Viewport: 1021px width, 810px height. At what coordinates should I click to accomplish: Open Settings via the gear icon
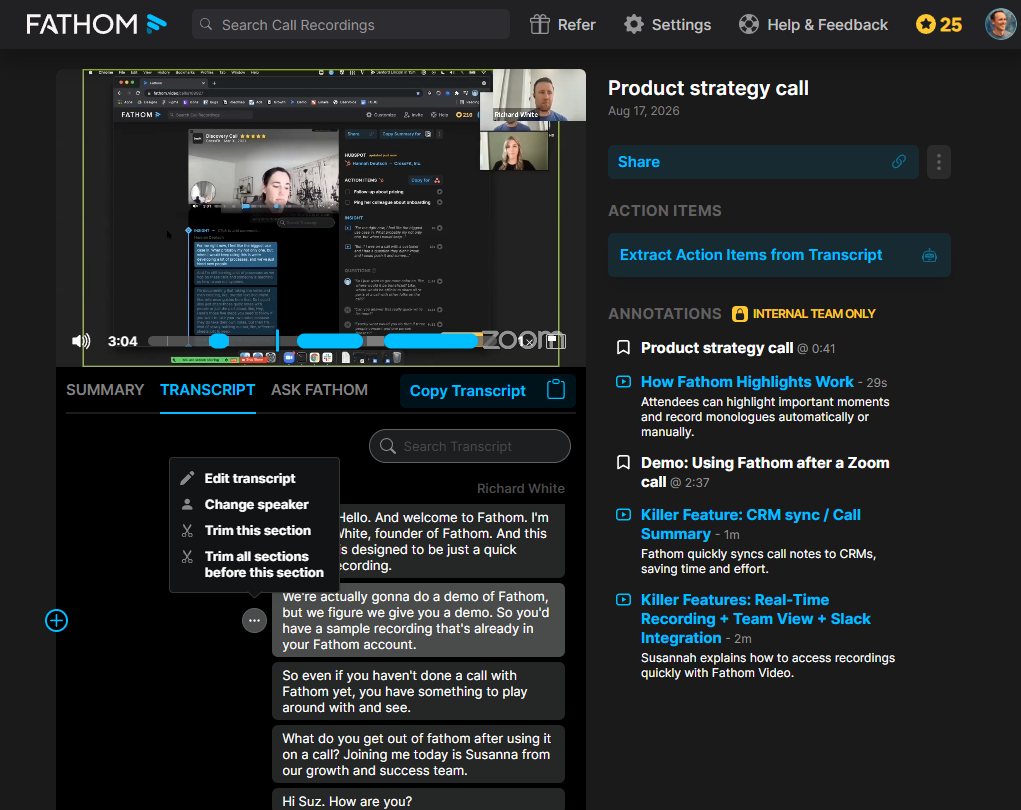[634, 25]
